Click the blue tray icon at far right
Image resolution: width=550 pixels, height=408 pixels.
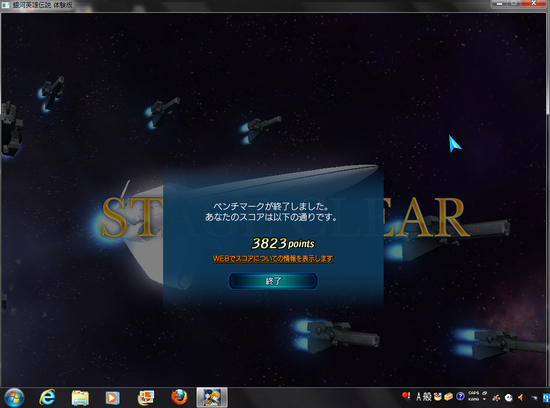click(x=546, y=398)
